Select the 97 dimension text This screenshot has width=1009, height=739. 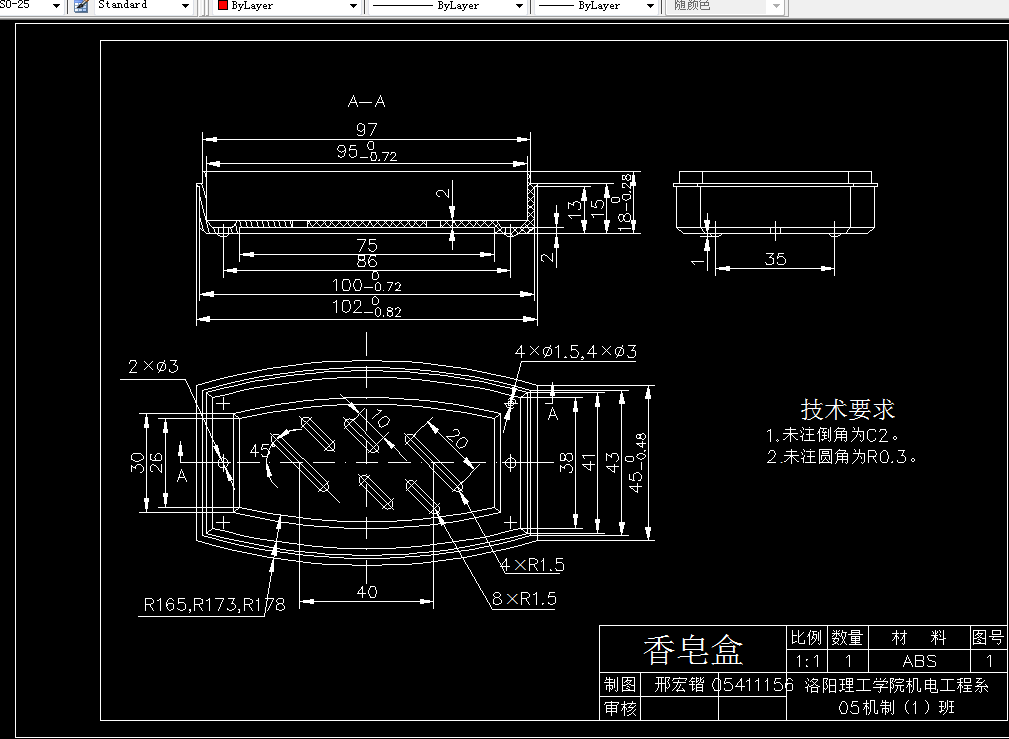pos(366,129)
